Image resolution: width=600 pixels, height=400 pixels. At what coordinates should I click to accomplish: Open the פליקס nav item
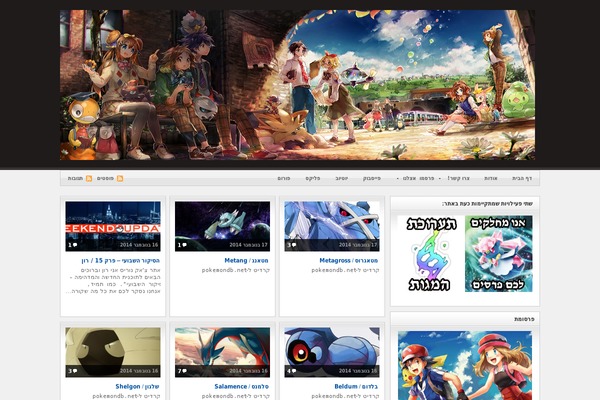[313, 178]
